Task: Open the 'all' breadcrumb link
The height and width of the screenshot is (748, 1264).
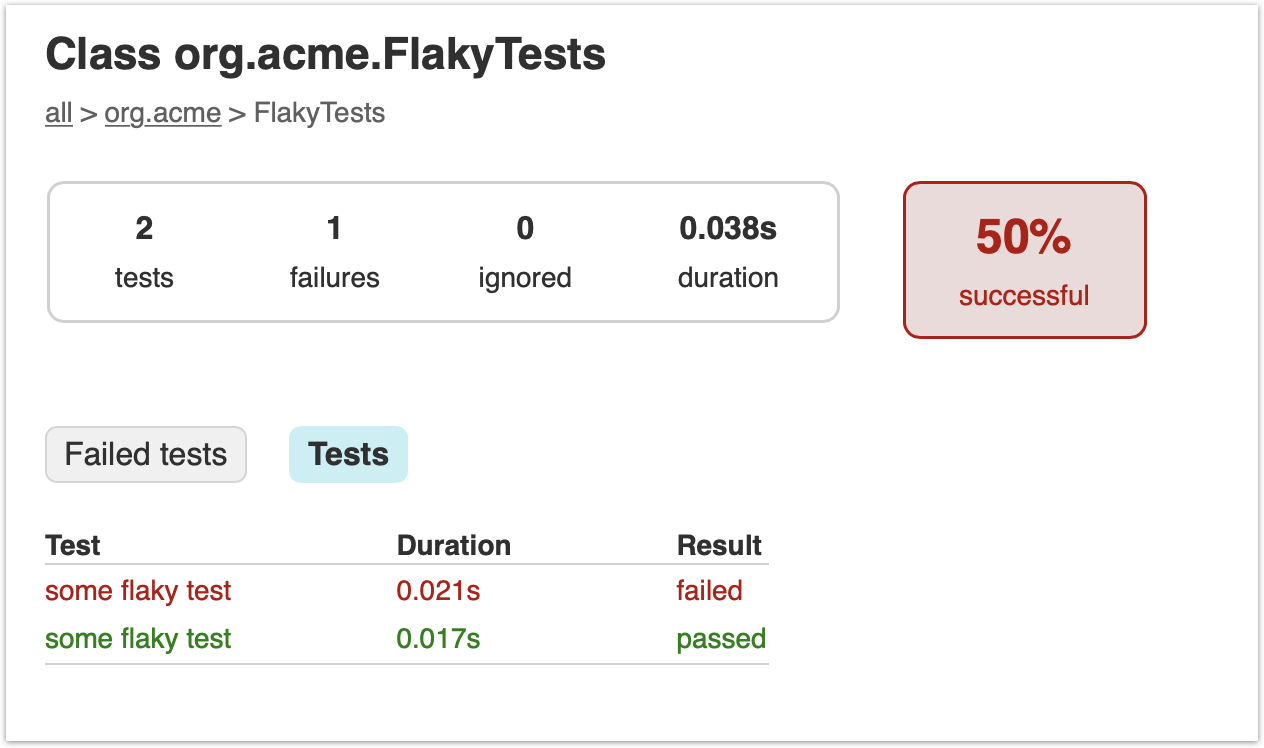Action: point(59,113)
